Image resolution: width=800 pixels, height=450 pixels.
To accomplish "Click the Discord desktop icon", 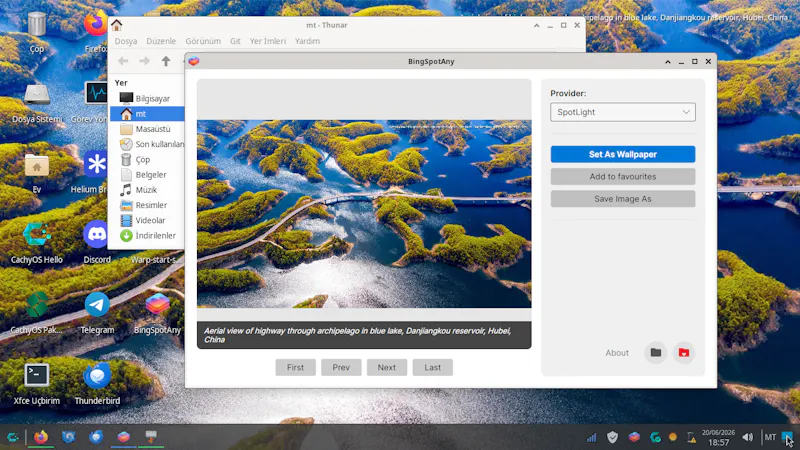I will coord(96,234).
